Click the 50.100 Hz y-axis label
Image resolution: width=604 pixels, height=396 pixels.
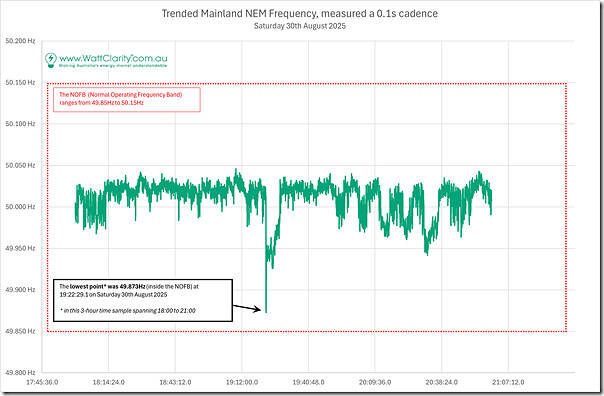tap(20, 124)
